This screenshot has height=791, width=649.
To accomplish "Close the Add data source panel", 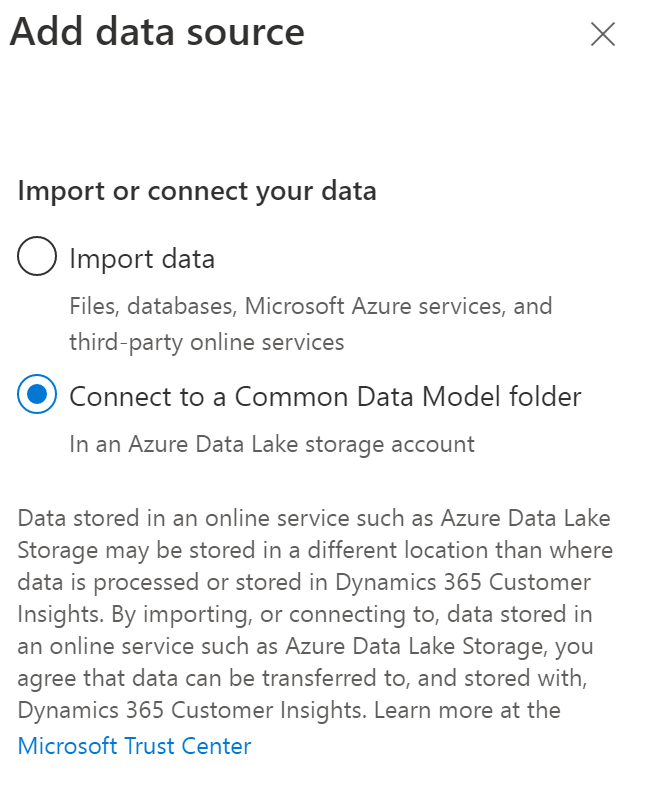I will pos(602,35).
